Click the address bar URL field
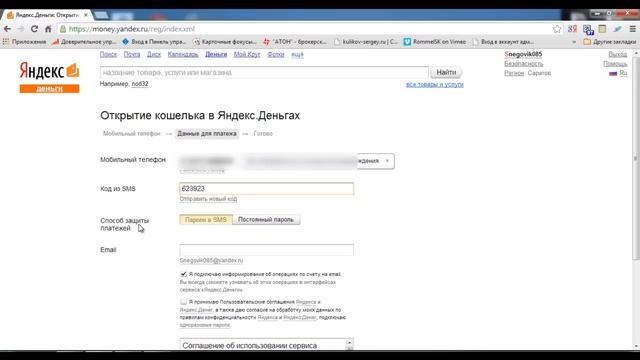This screenshot has width=640, height=360. 304,29
